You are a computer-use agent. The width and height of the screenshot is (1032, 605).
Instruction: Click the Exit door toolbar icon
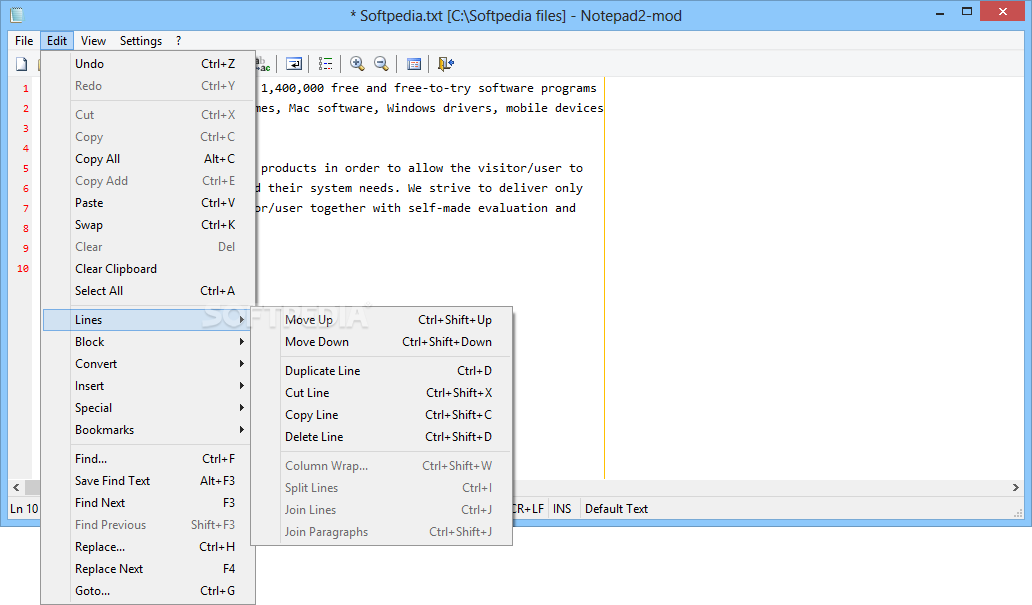(x=446, y=64)
